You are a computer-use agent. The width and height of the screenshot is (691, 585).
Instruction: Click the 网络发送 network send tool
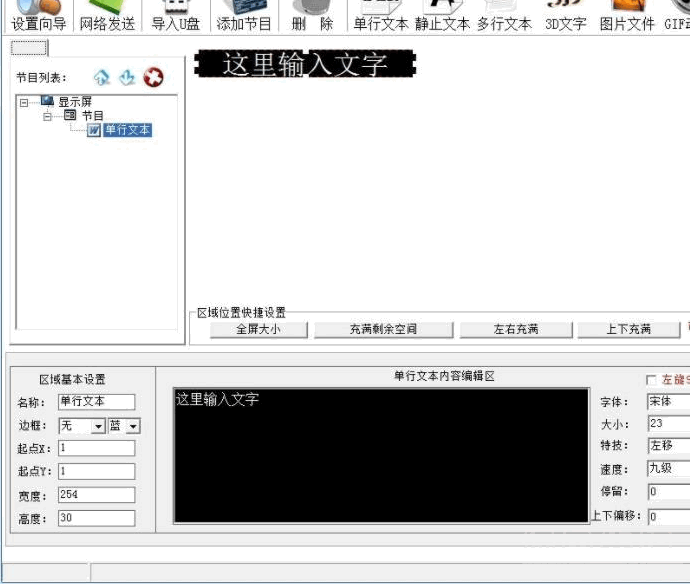pos(107,16)
